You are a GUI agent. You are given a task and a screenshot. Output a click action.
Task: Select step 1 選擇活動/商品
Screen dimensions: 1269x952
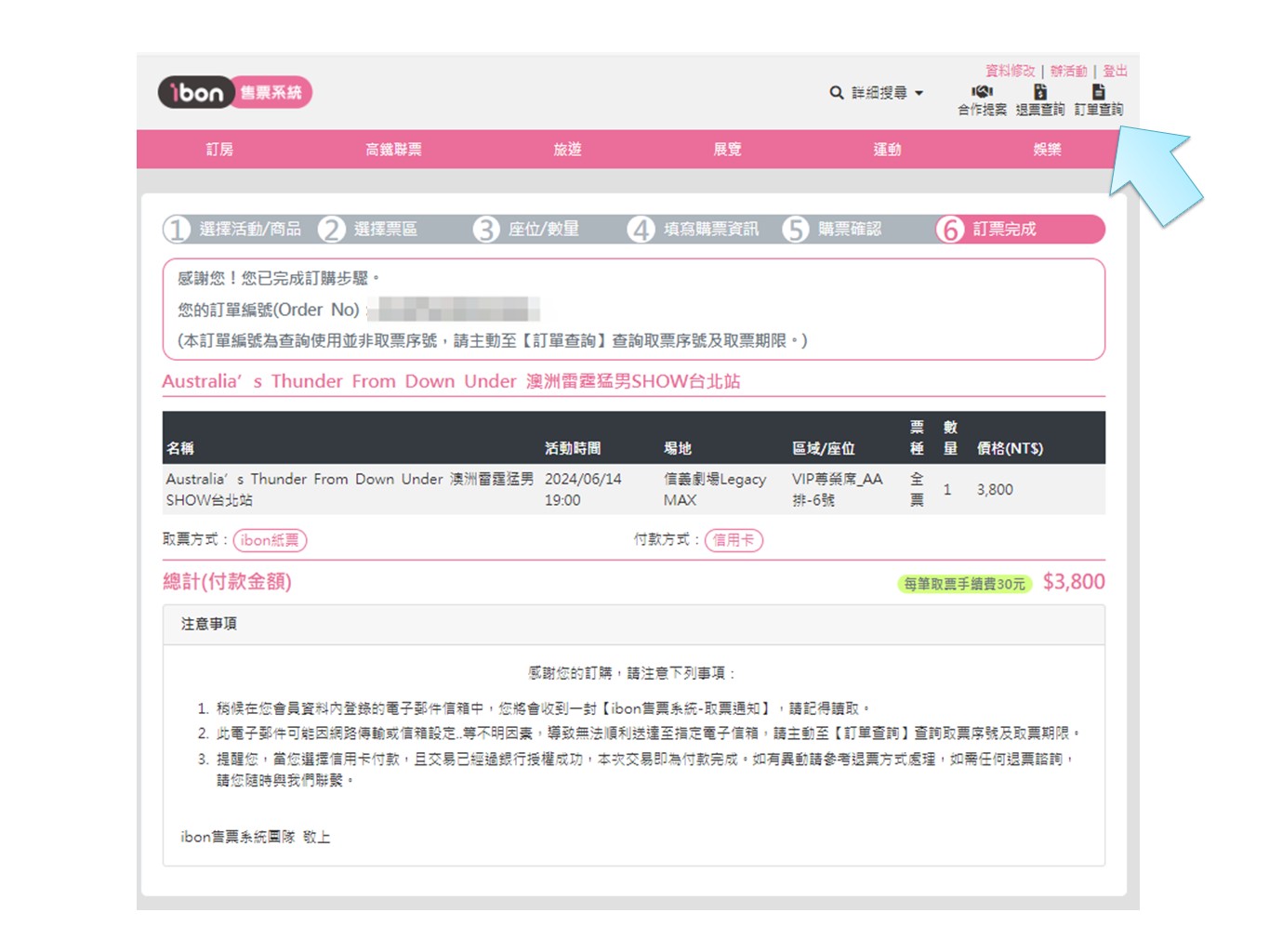click(233, 229)
